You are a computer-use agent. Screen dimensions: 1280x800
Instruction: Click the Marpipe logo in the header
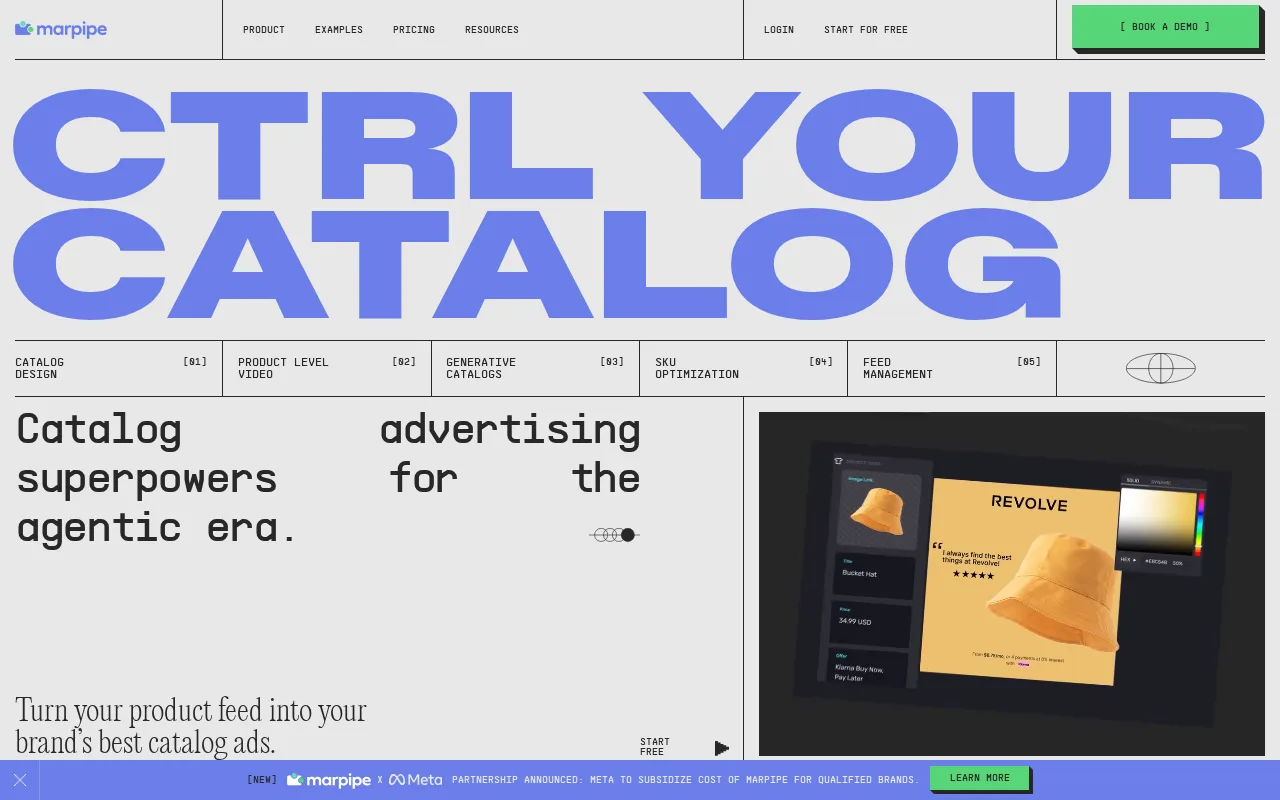point(61,29)
